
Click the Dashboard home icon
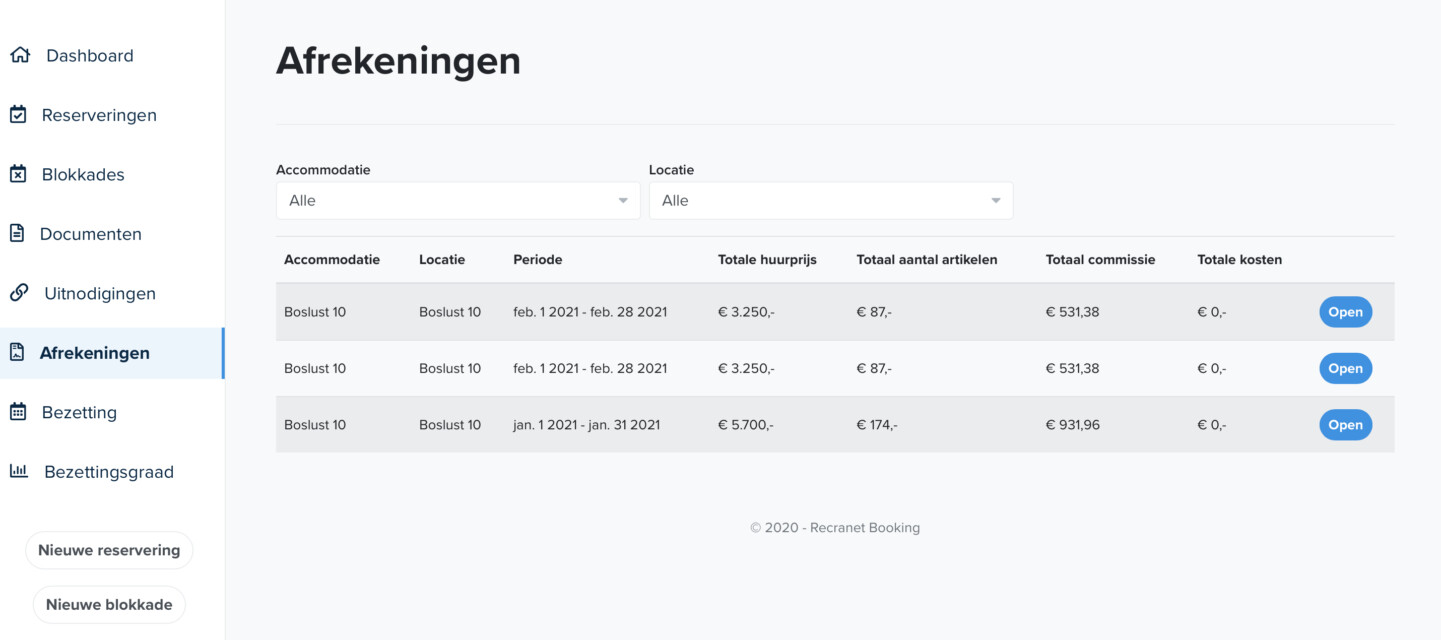point(20,55)
